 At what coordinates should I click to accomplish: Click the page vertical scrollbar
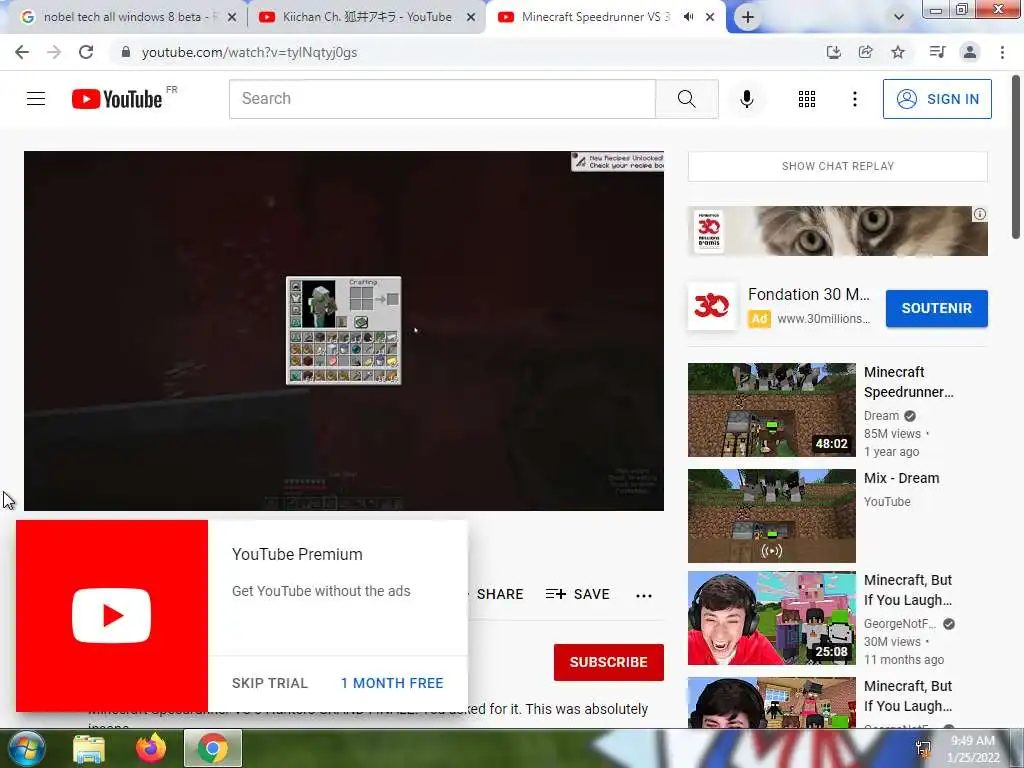point(1016,157)
